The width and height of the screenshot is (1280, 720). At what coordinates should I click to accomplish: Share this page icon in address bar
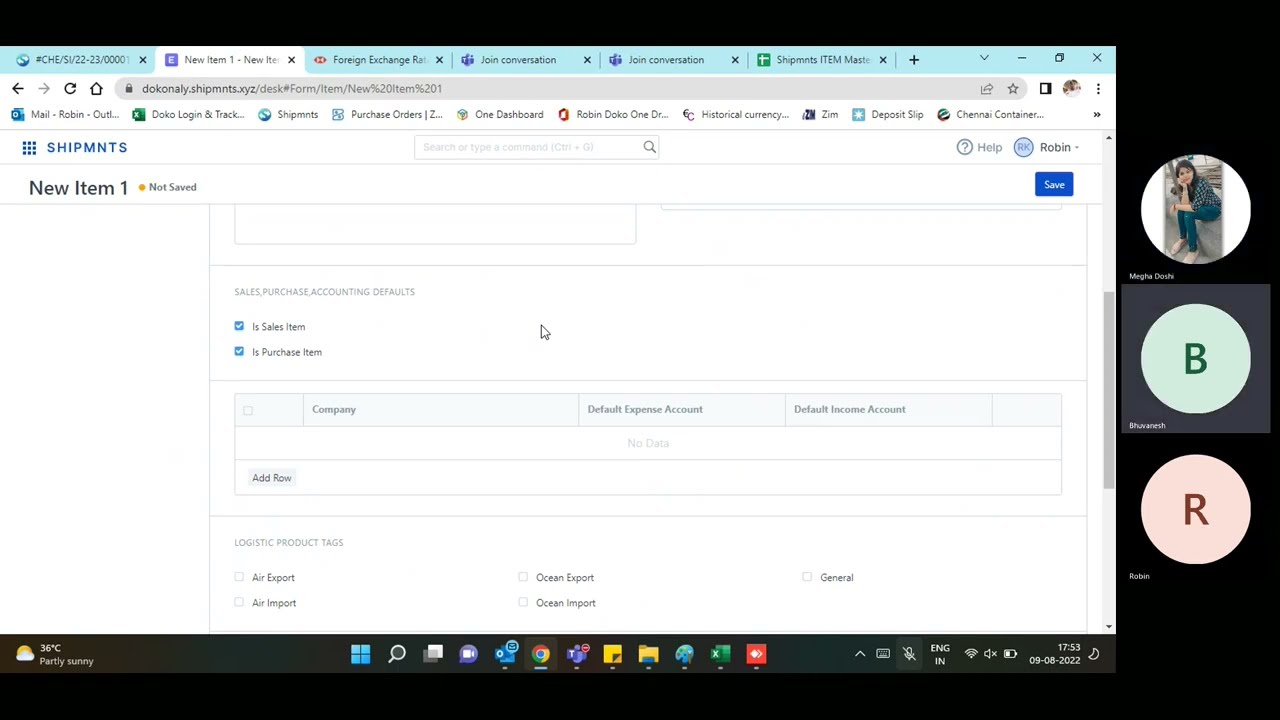point(987,88)
